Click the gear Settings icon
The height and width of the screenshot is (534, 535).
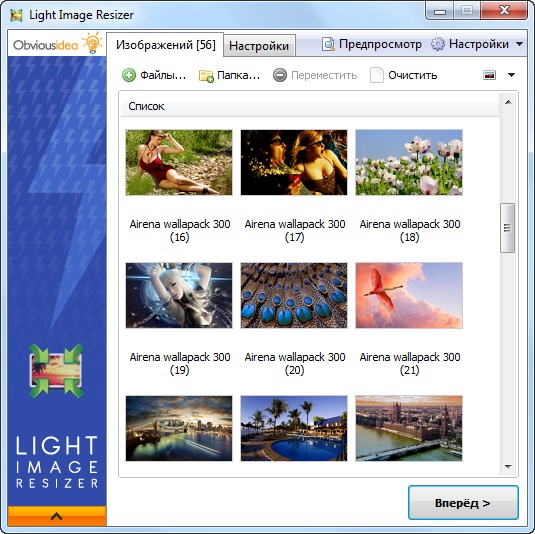[438, 44]
